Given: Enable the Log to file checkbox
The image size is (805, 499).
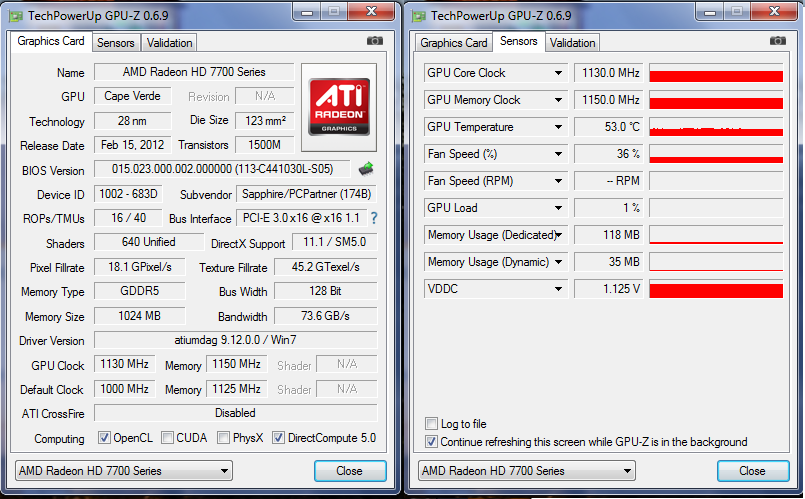Looking at the screenshot, I should pyautogui.click(x=431, y=424).
